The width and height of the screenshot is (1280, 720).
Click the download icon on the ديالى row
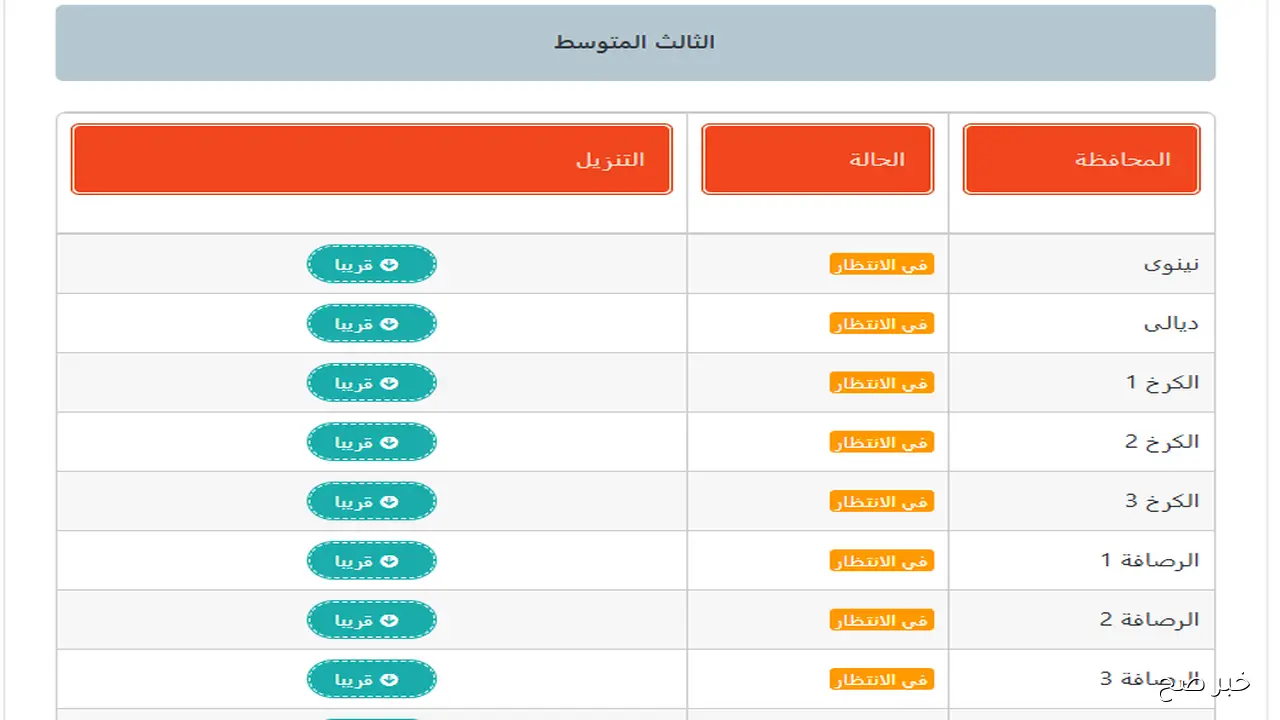[390, 322]
